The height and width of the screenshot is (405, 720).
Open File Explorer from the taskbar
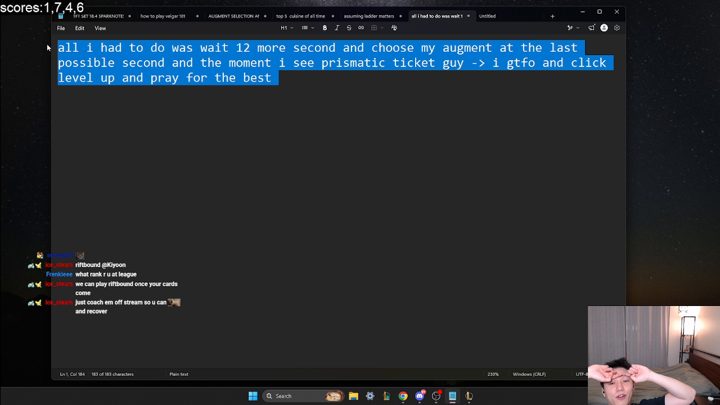point(353,396)
